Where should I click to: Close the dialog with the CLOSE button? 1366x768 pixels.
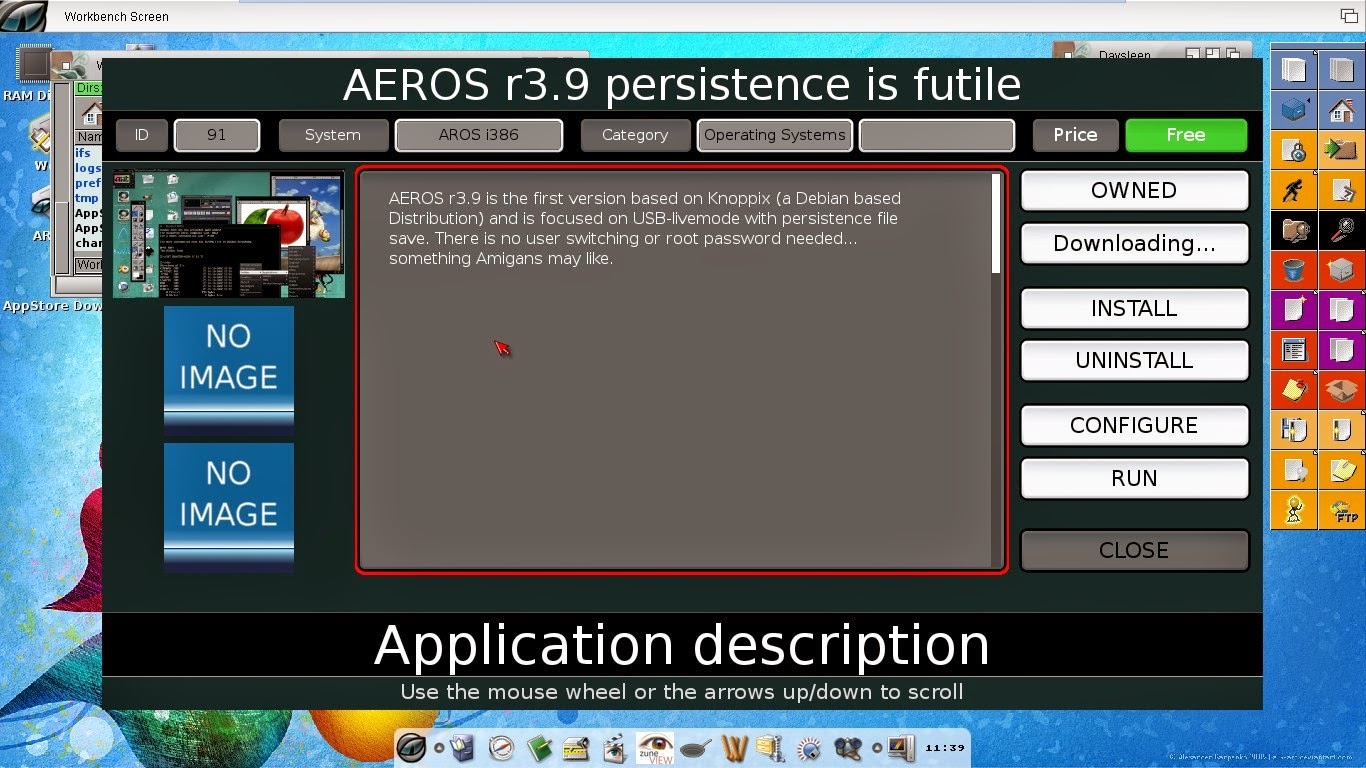point(1134,550)
